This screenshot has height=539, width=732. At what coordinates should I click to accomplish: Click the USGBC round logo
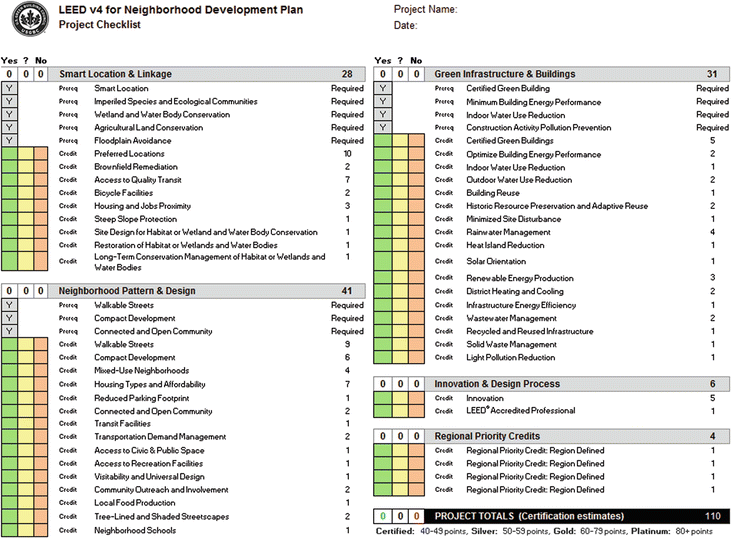[x=30, y=19]
